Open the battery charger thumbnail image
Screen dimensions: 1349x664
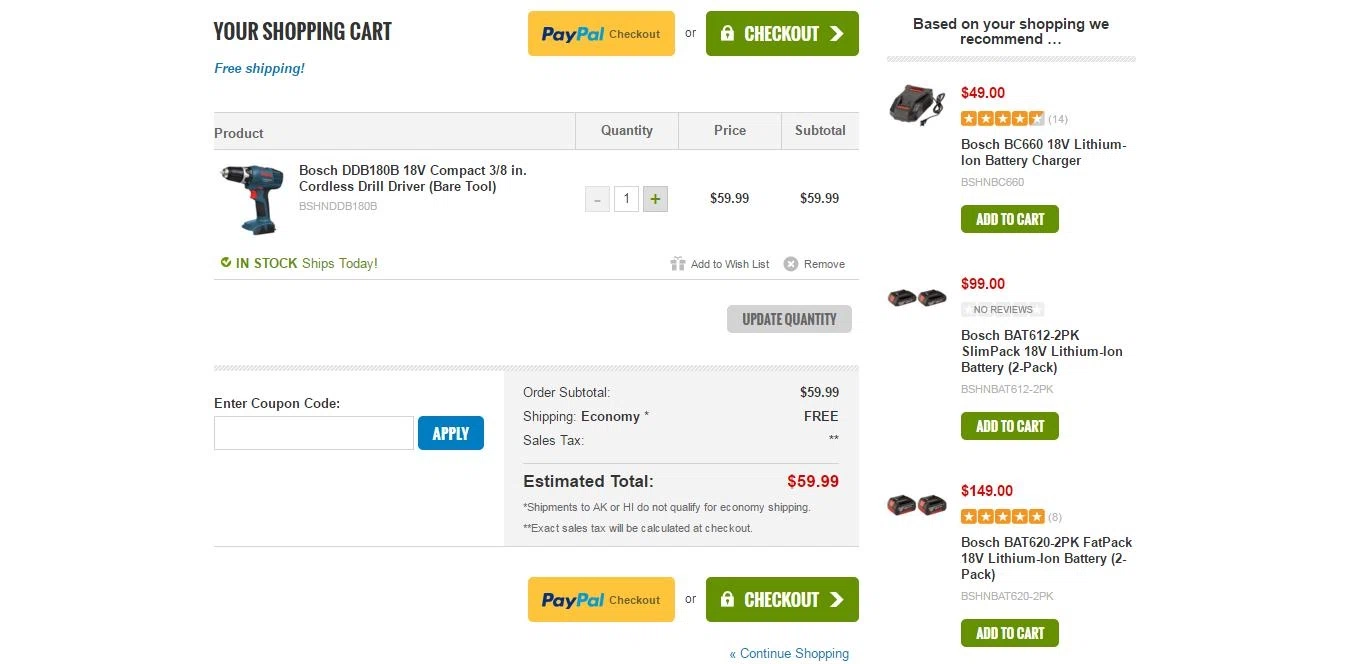917,104
